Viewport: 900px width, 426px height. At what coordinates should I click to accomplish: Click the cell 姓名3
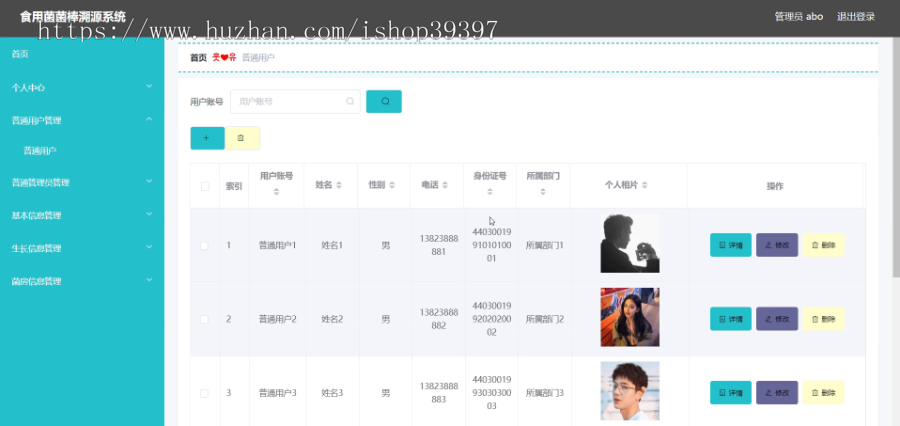pyautogui.click(x=332, y=393)
